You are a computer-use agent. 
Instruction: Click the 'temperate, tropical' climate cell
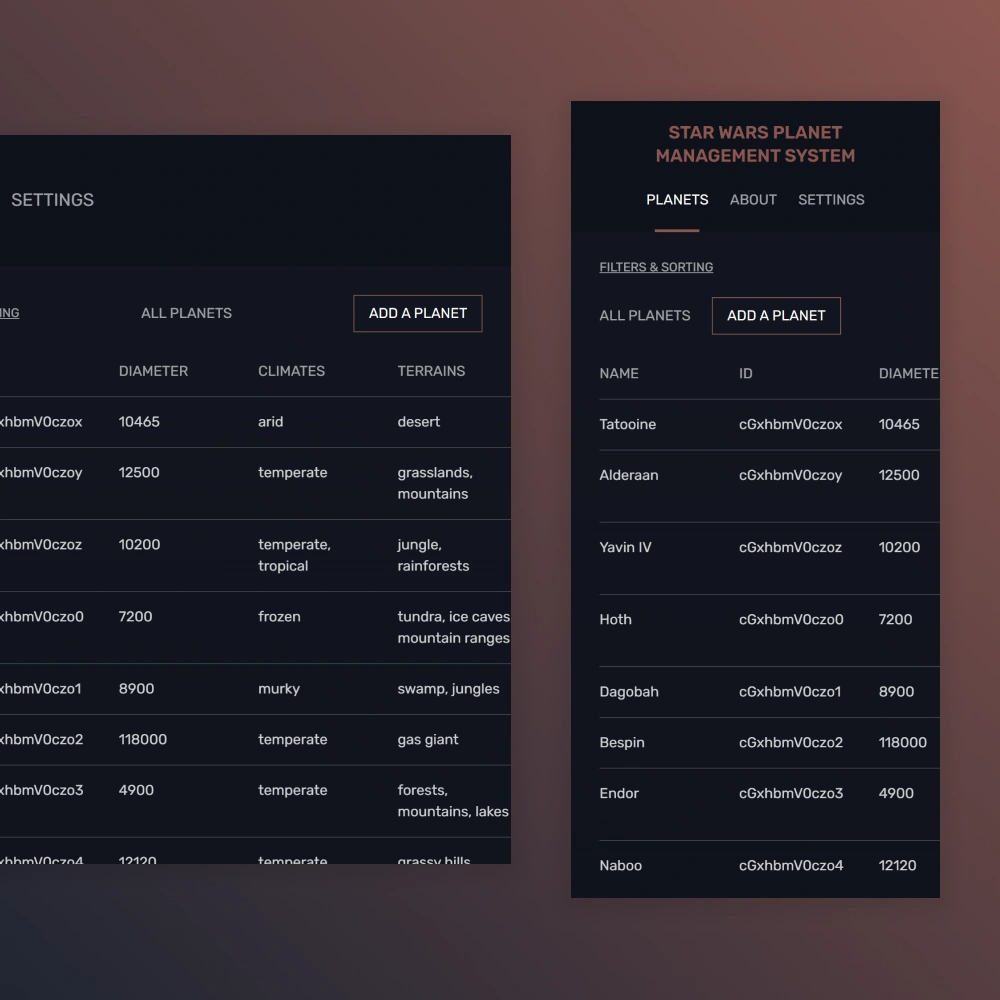pos(294,555)
